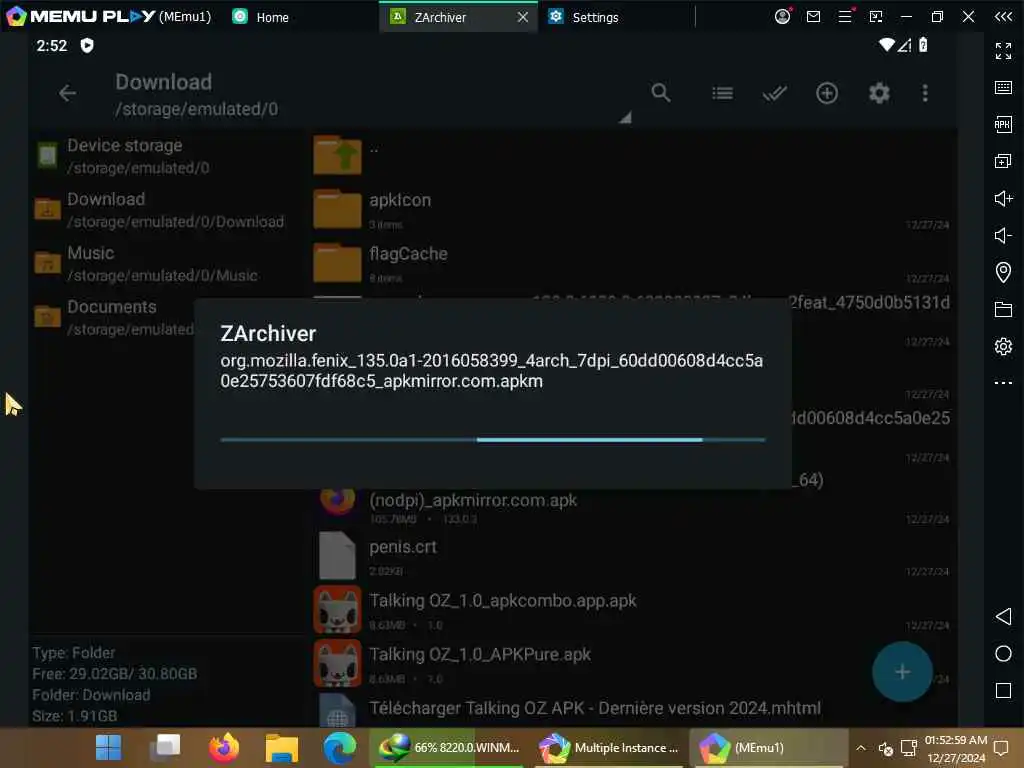The width and height of the screenshot is (1024, 768).
Task: Open 66% download manager taskbar item
Action: pos(449,748)
